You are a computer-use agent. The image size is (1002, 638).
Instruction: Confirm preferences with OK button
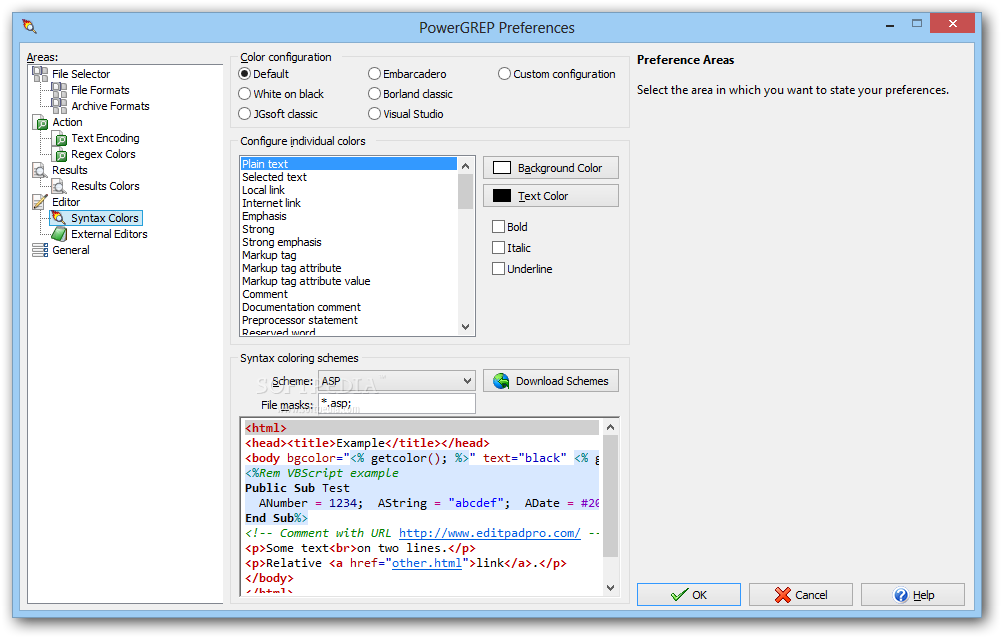pyautogui.click(x=689, y=595)
